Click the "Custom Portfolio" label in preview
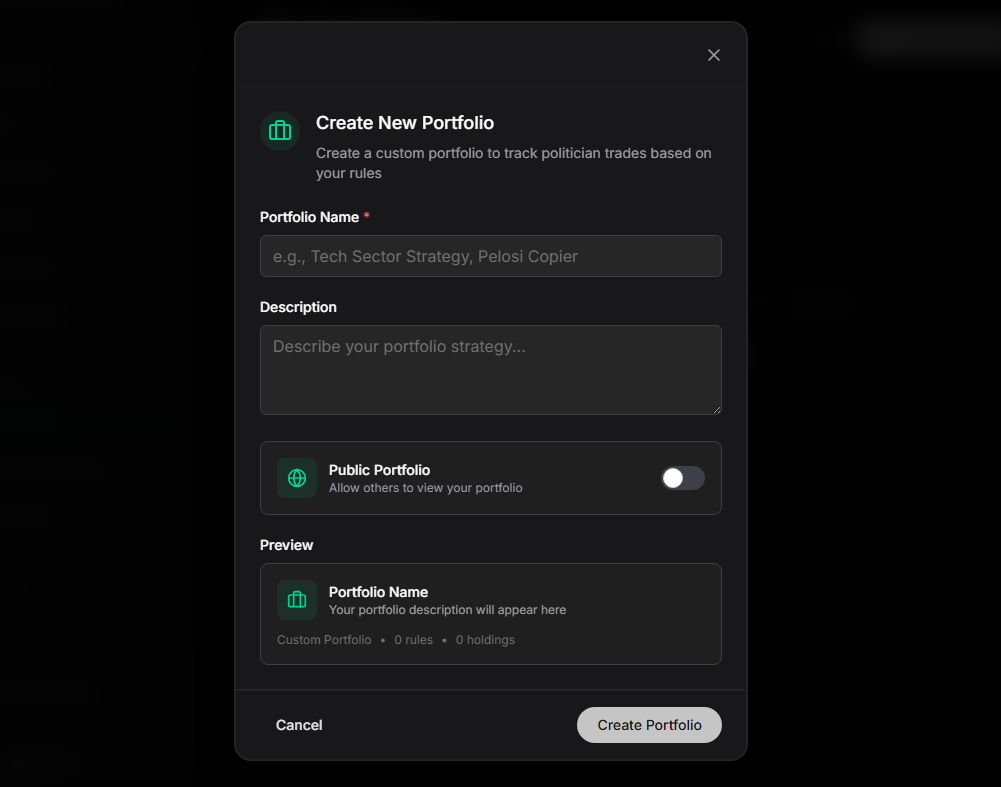This screenshot has width=1001, height=787. [x=324, y=640]
